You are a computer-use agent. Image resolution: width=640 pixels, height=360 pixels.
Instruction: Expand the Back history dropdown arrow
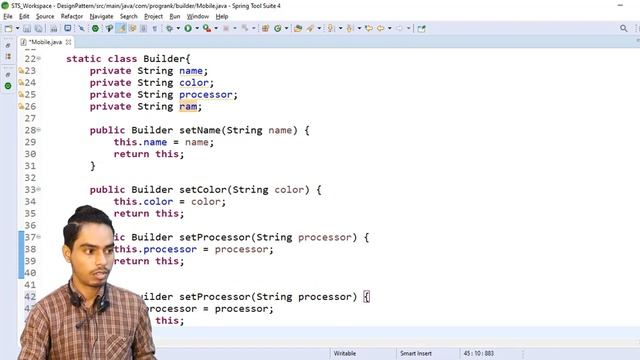[389, 28]
